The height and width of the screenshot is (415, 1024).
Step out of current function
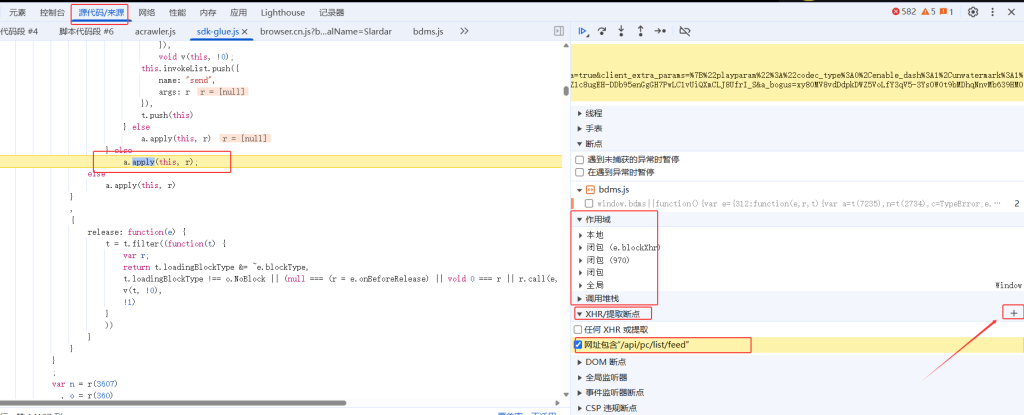coord(640,32)
